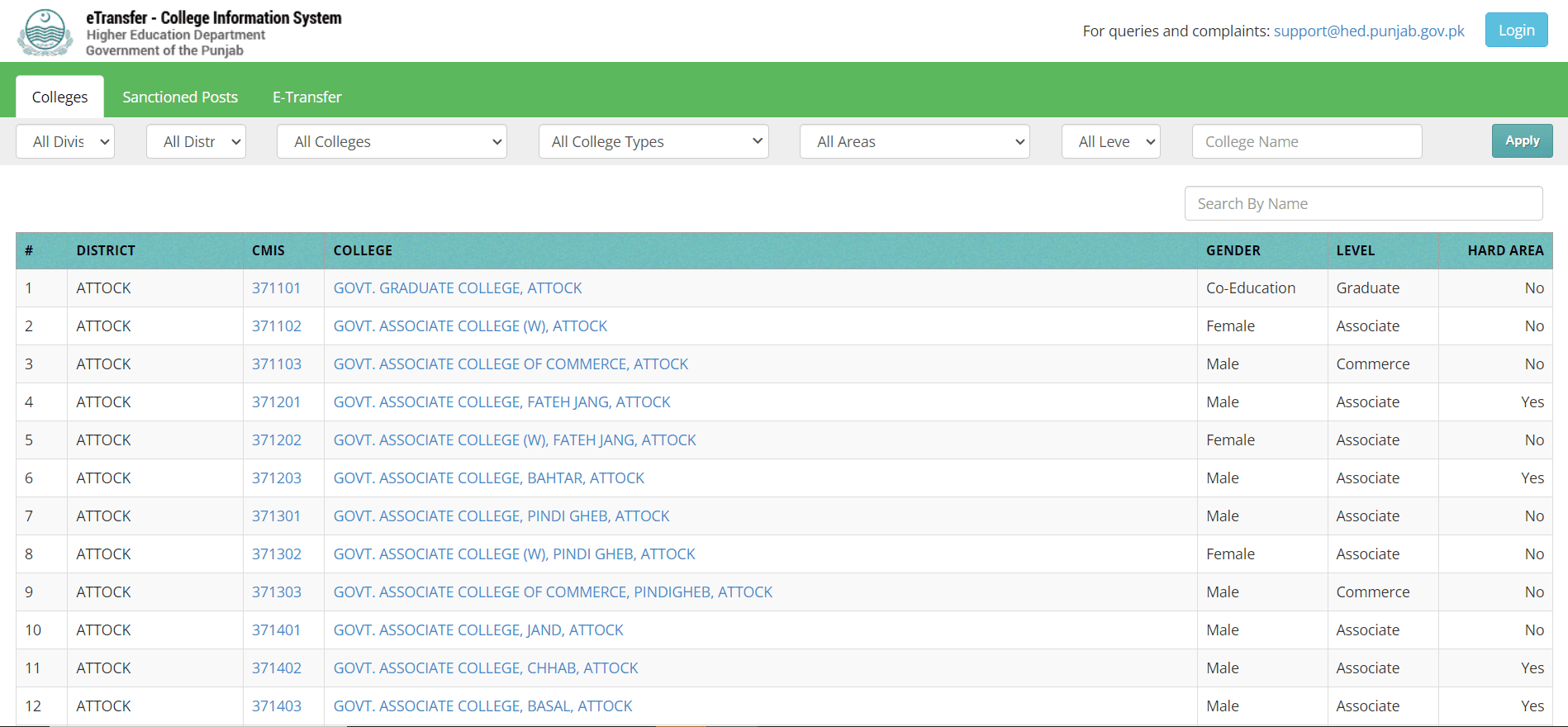1568x727 pixels.
Task: Click CMIS code 371202
Action: (277, 440)
